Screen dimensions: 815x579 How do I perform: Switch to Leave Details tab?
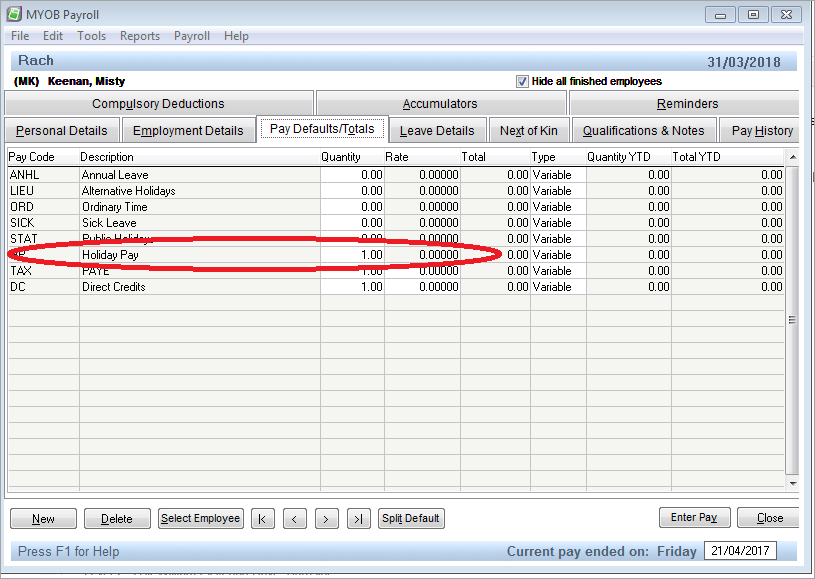[437, 130]
